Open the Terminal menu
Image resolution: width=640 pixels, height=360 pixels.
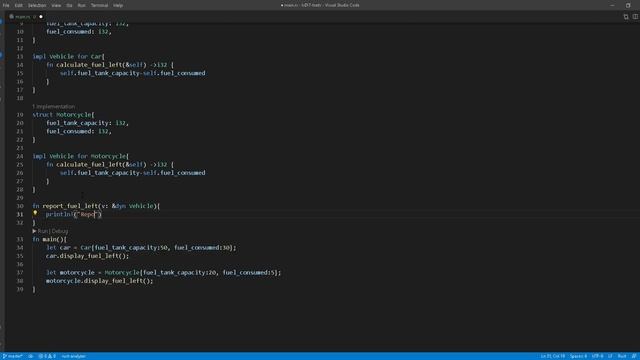click(x=99, y=5)
